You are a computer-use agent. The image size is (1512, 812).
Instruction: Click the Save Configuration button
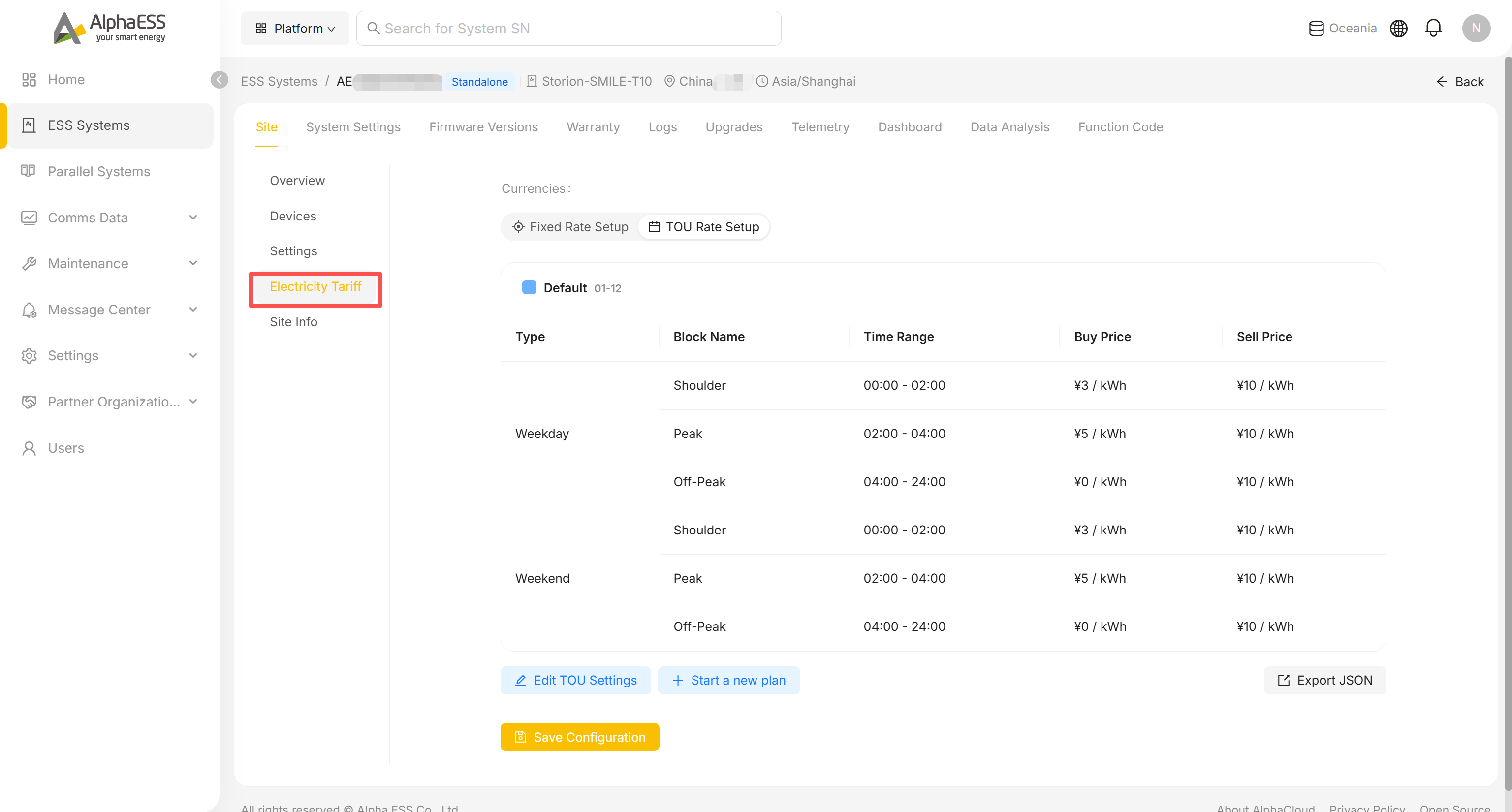click(x=579, y=737)
